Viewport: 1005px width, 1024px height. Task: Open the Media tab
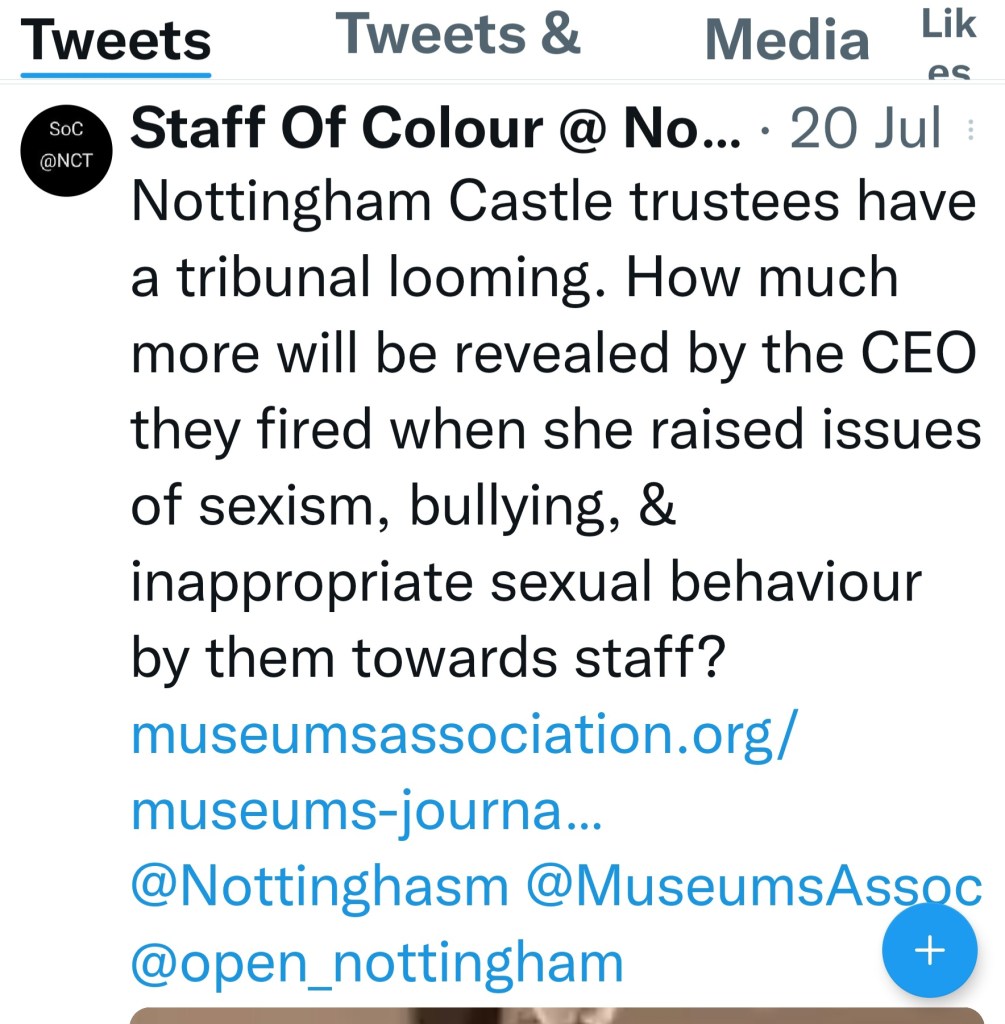point(786,40)
